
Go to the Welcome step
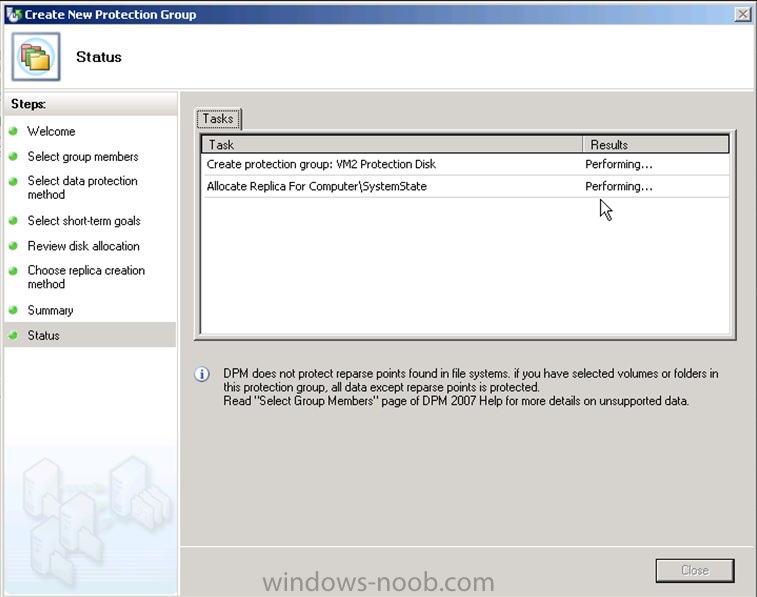point(51,131)
